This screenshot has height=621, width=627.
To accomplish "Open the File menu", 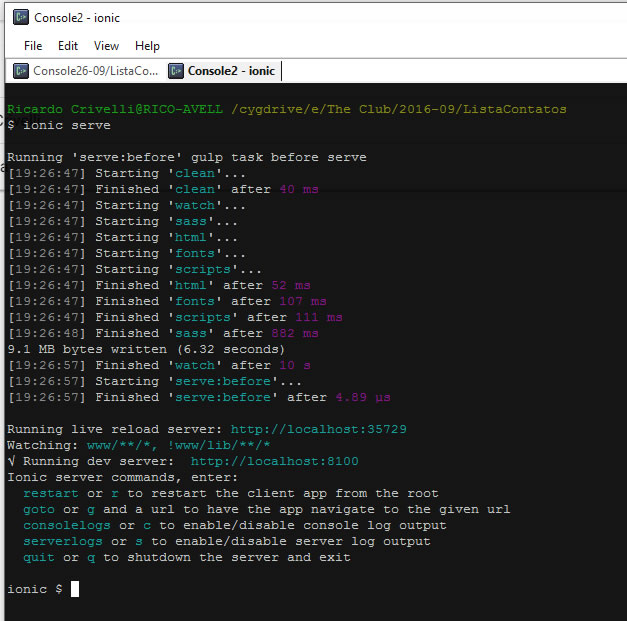I will 33,46.
